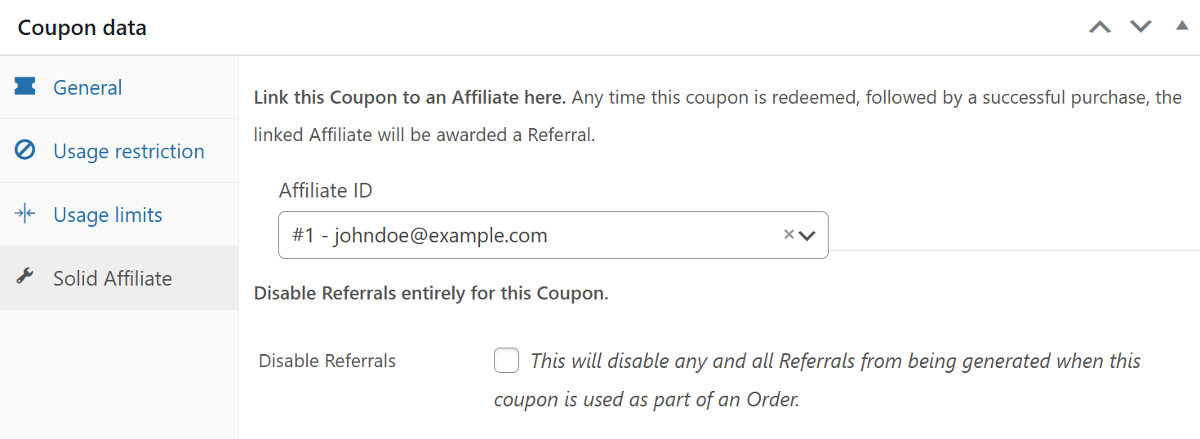Click the General tab ticket icon

tap(25, 87)
